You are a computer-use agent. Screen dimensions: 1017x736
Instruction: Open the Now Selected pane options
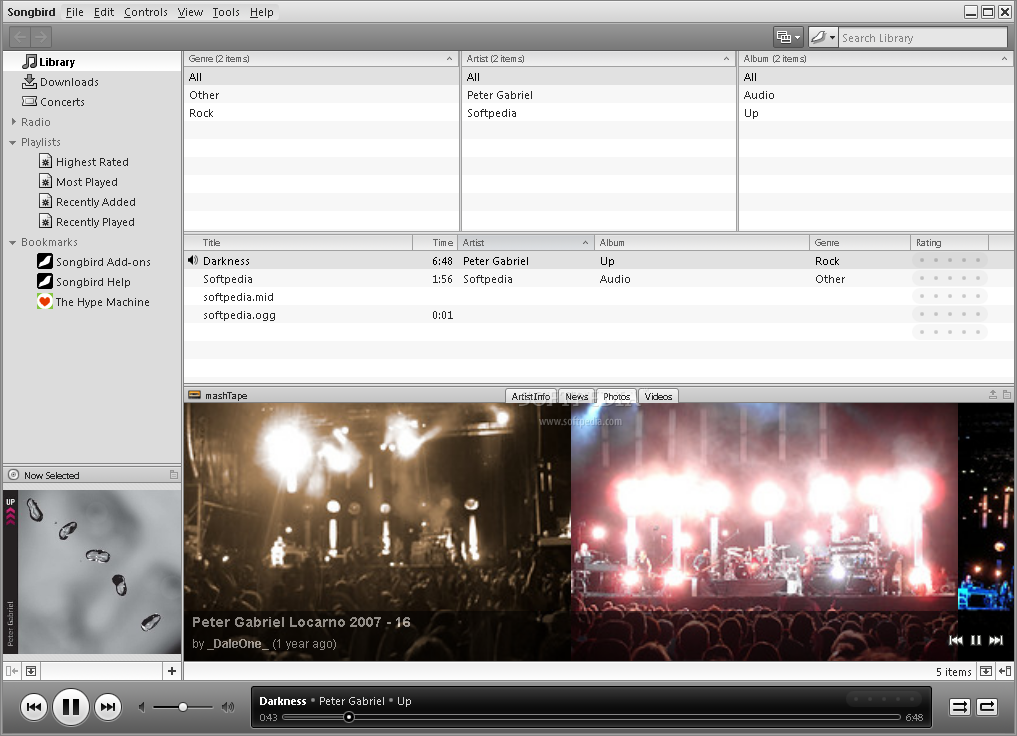pos(174,475)
